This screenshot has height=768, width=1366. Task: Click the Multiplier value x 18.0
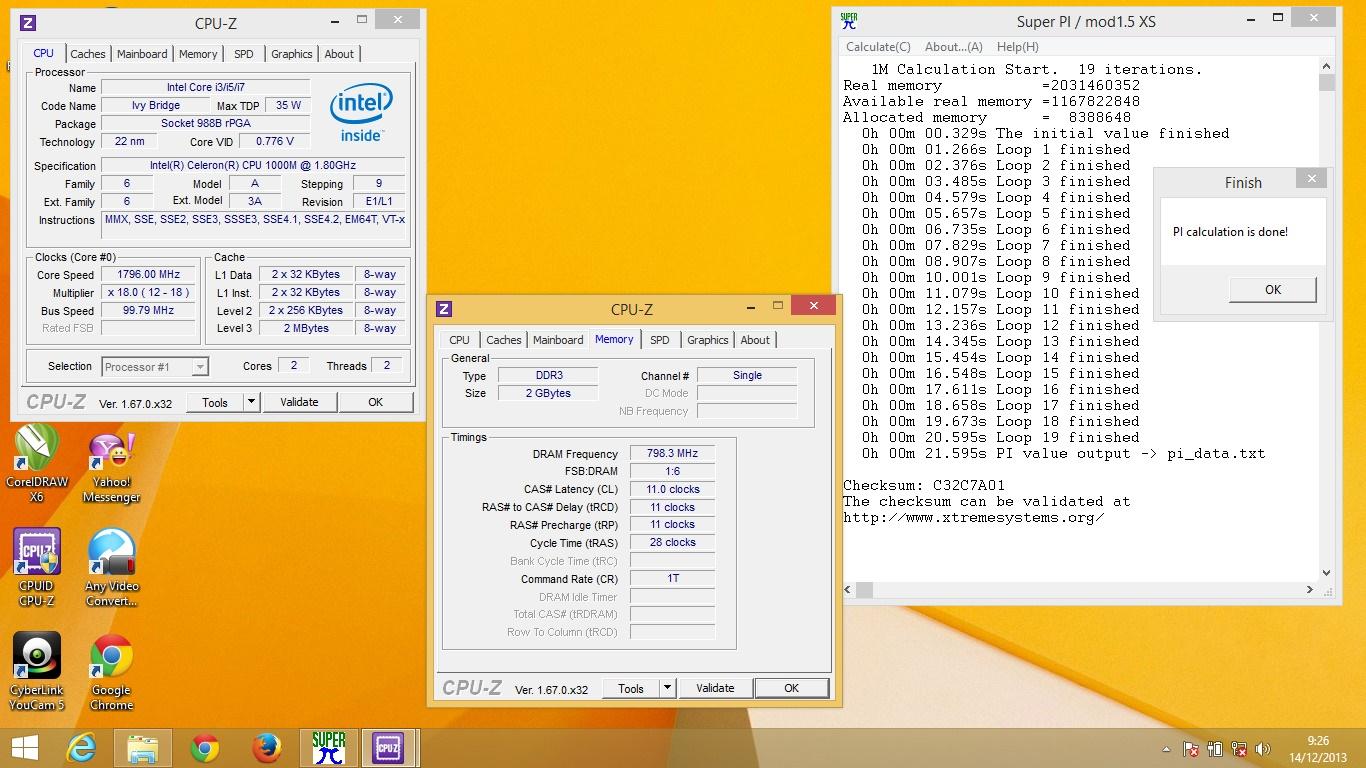(148, 292)
